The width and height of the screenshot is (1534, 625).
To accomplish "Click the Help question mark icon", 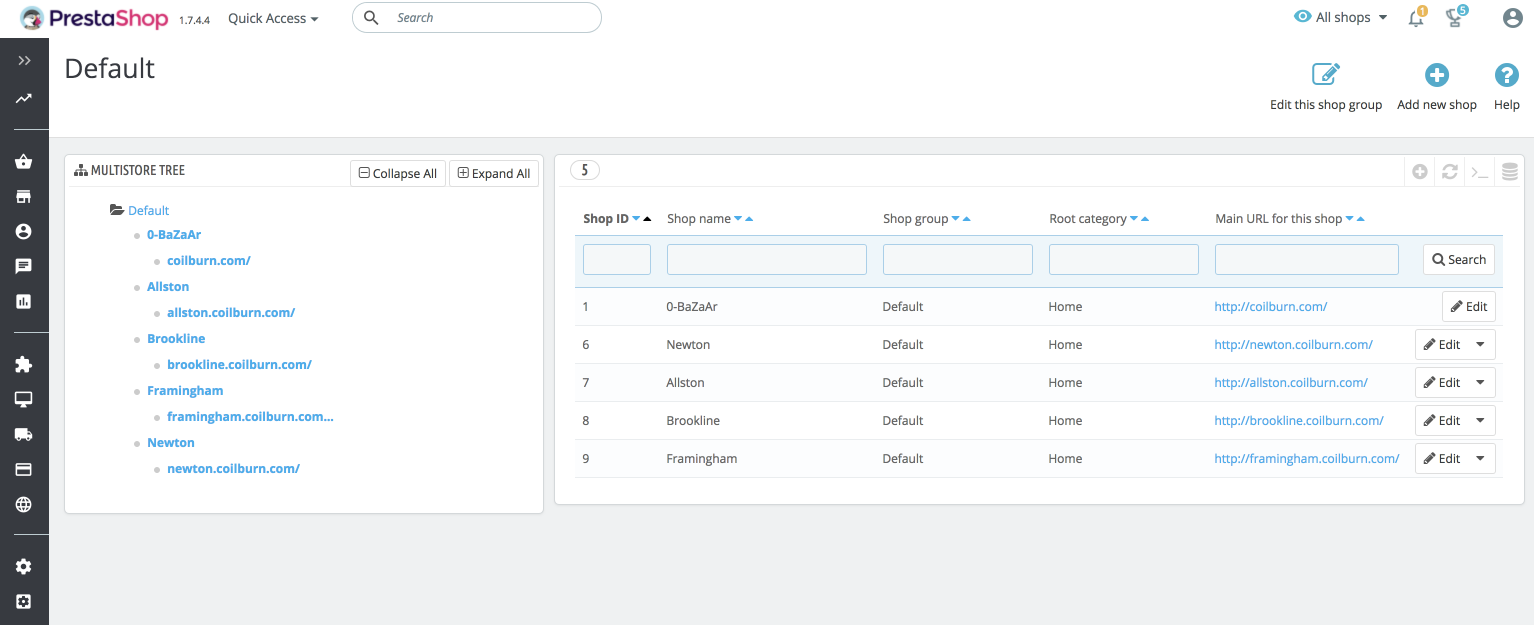I will pos(1506,75).
